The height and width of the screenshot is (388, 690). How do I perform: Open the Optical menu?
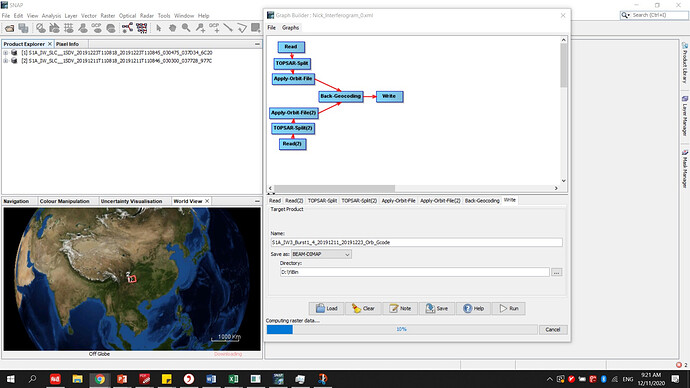(x=127, y=15)
